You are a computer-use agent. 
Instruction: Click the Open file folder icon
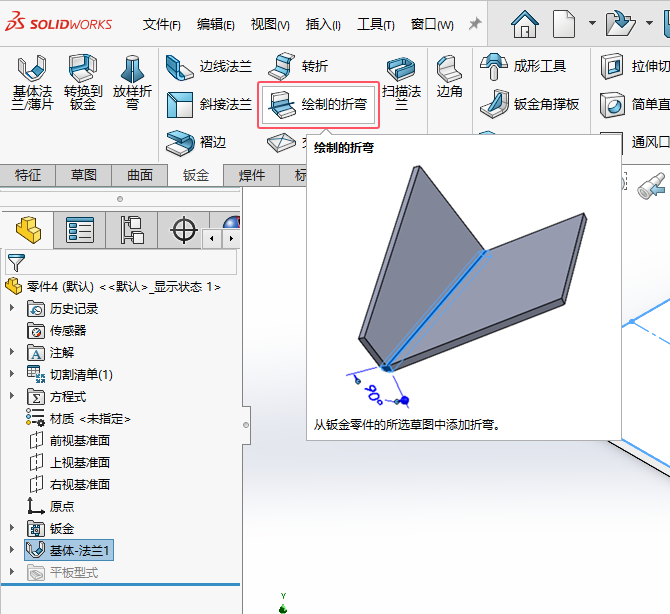point(620,24)
